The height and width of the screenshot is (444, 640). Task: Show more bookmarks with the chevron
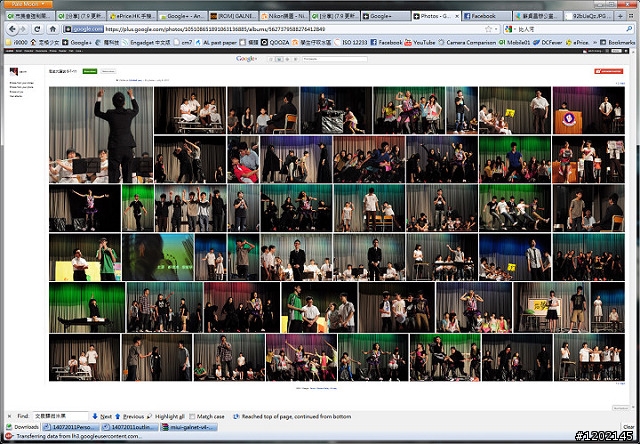595,42
